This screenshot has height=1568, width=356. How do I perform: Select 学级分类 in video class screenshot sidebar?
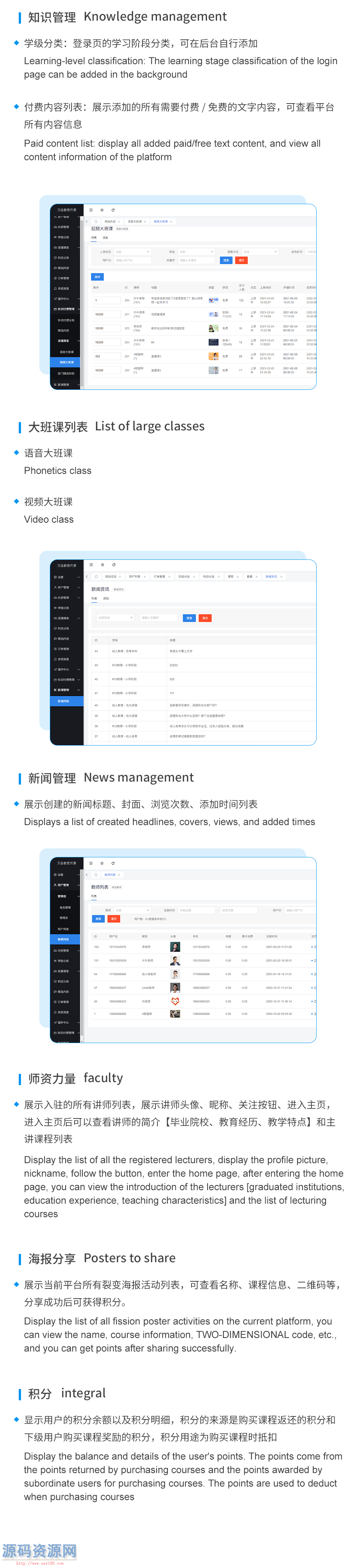tap(66, 238)
